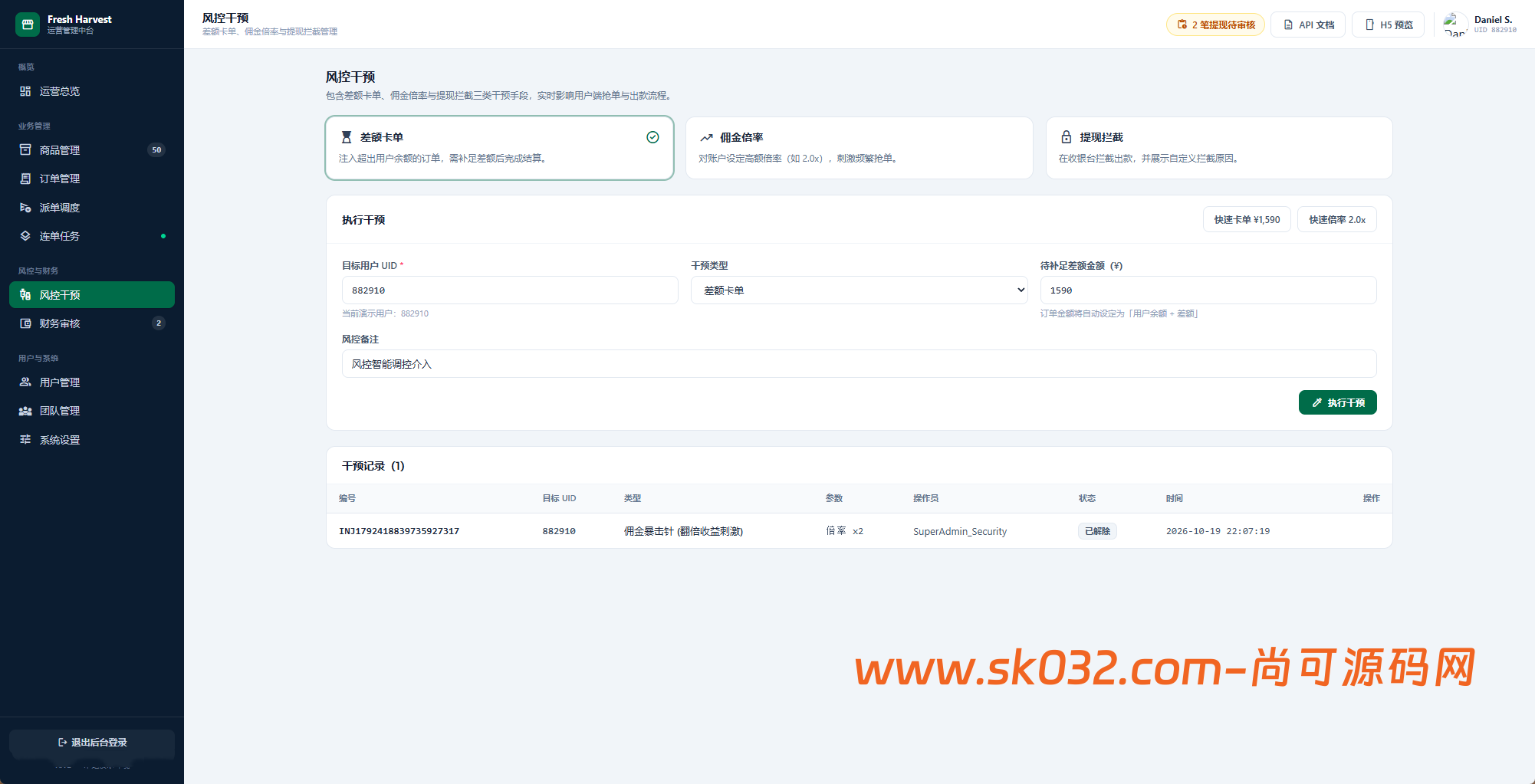
Task: Open 财务审核 menu label
Action: 60,323
